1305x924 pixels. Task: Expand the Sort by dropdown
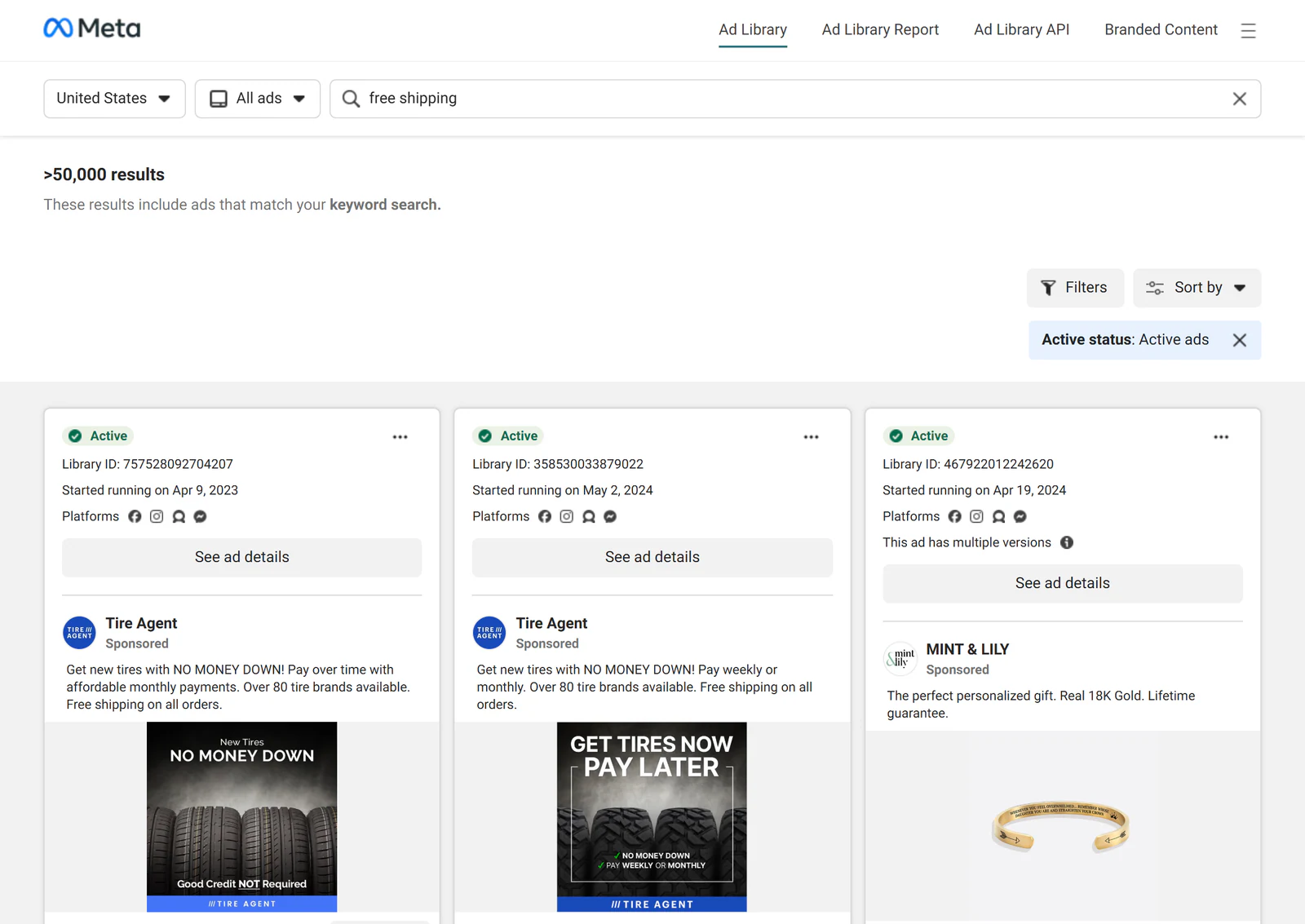(x=1197, y=288)
